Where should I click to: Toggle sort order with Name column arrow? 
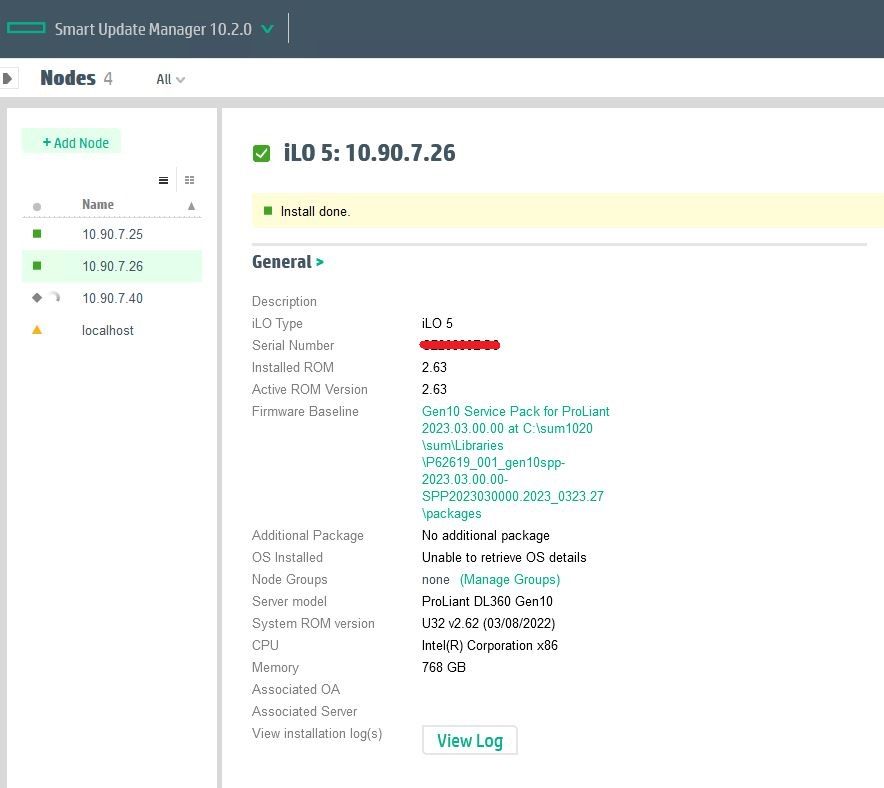coord(192,206)
